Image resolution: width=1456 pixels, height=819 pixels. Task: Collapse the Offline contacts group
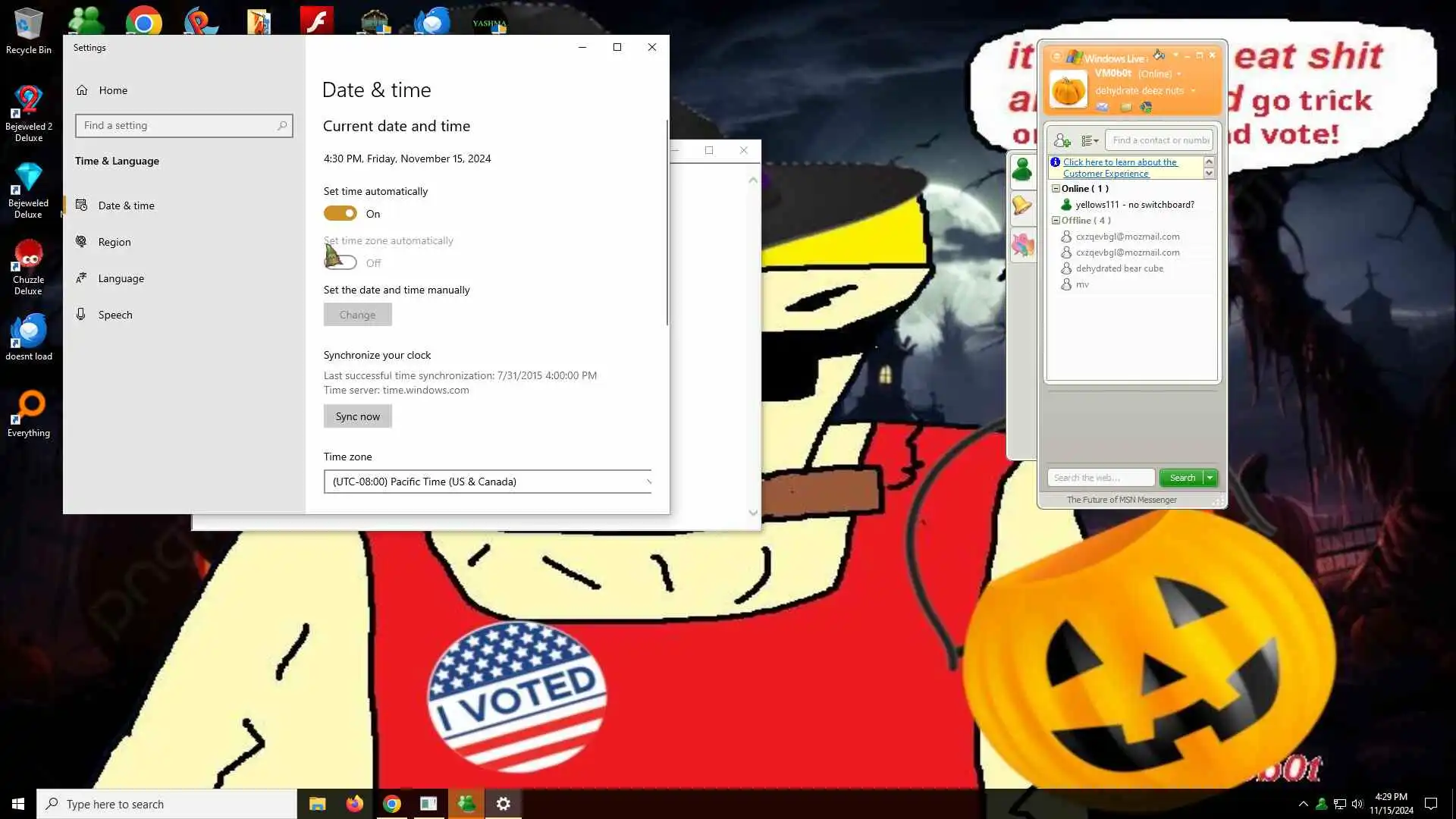pos(1056,221)
